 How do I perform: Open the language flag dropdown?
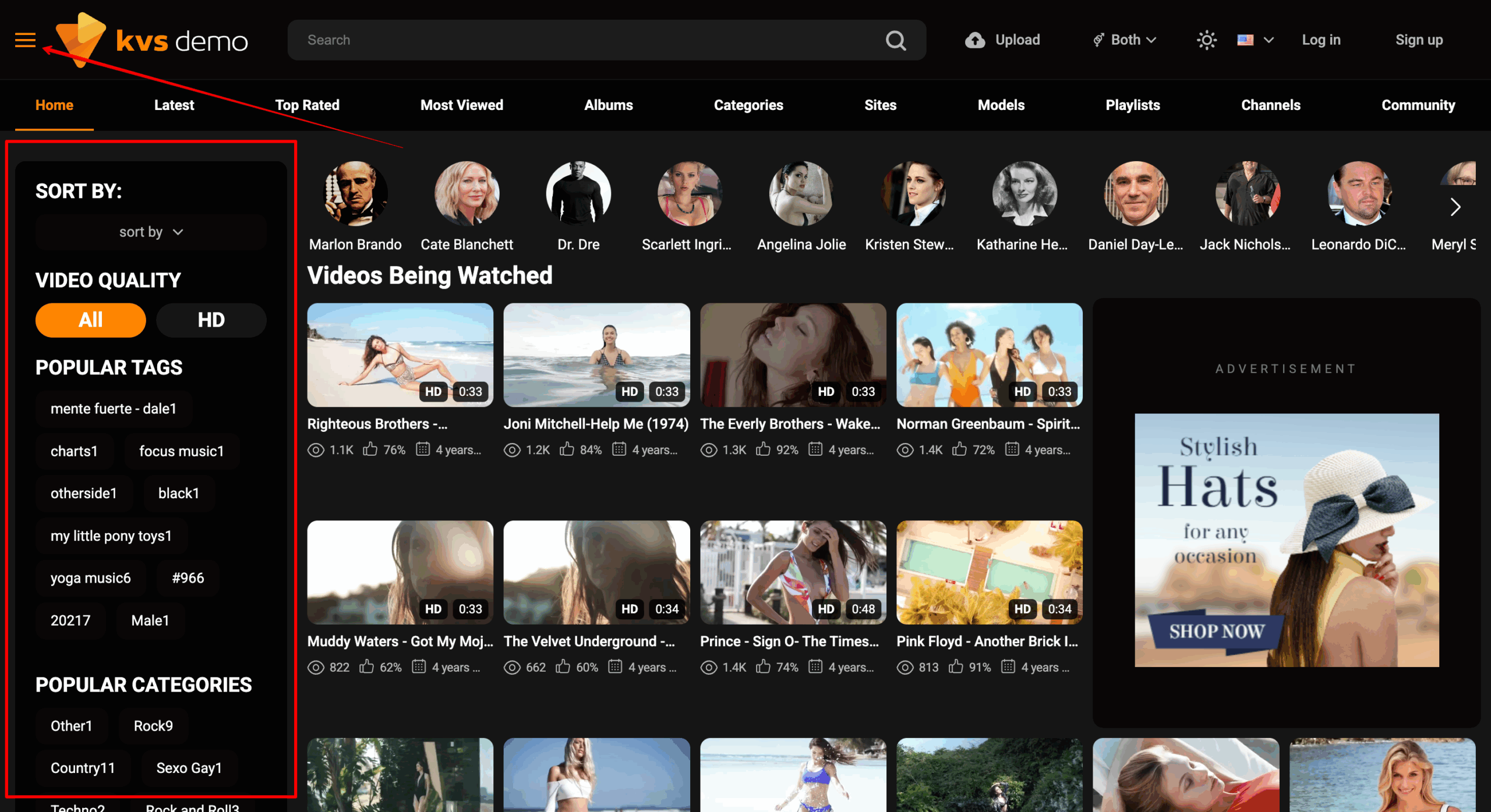pos(1255,40)
